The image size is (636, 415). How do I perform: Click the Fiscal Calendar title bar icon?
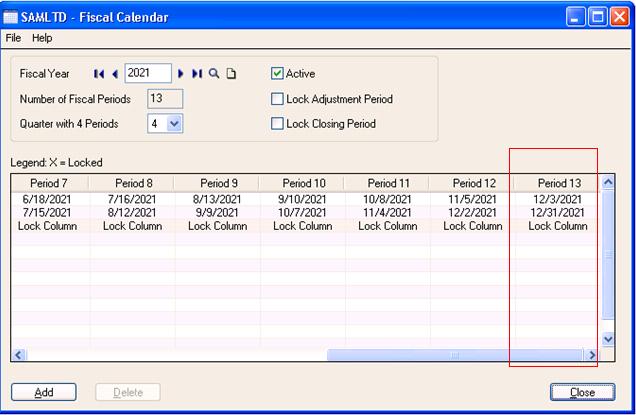10,17
